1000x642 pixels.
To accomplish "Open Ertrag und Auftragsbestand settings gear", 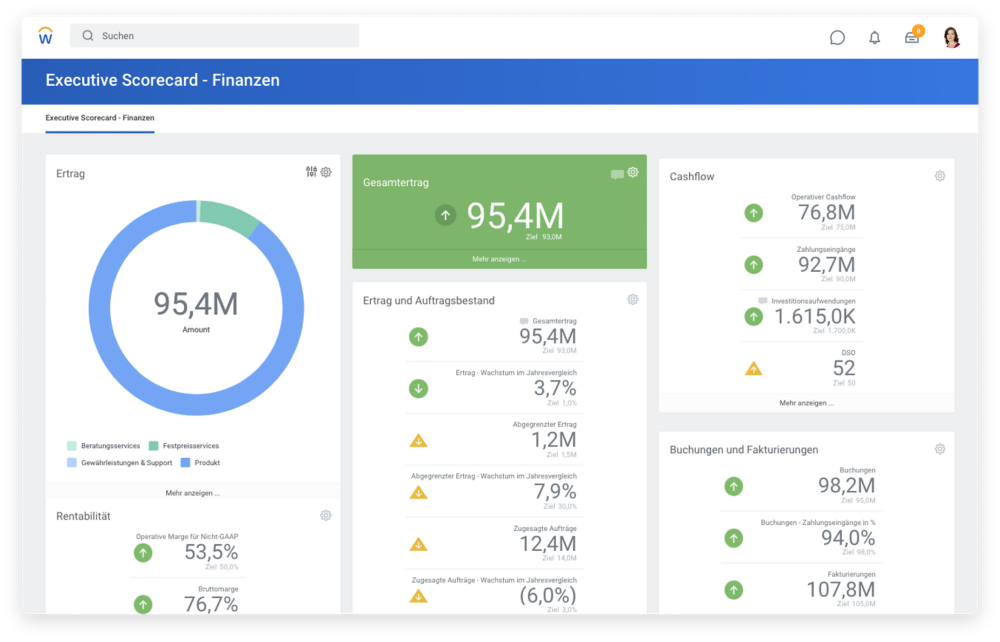I will 633,300.
